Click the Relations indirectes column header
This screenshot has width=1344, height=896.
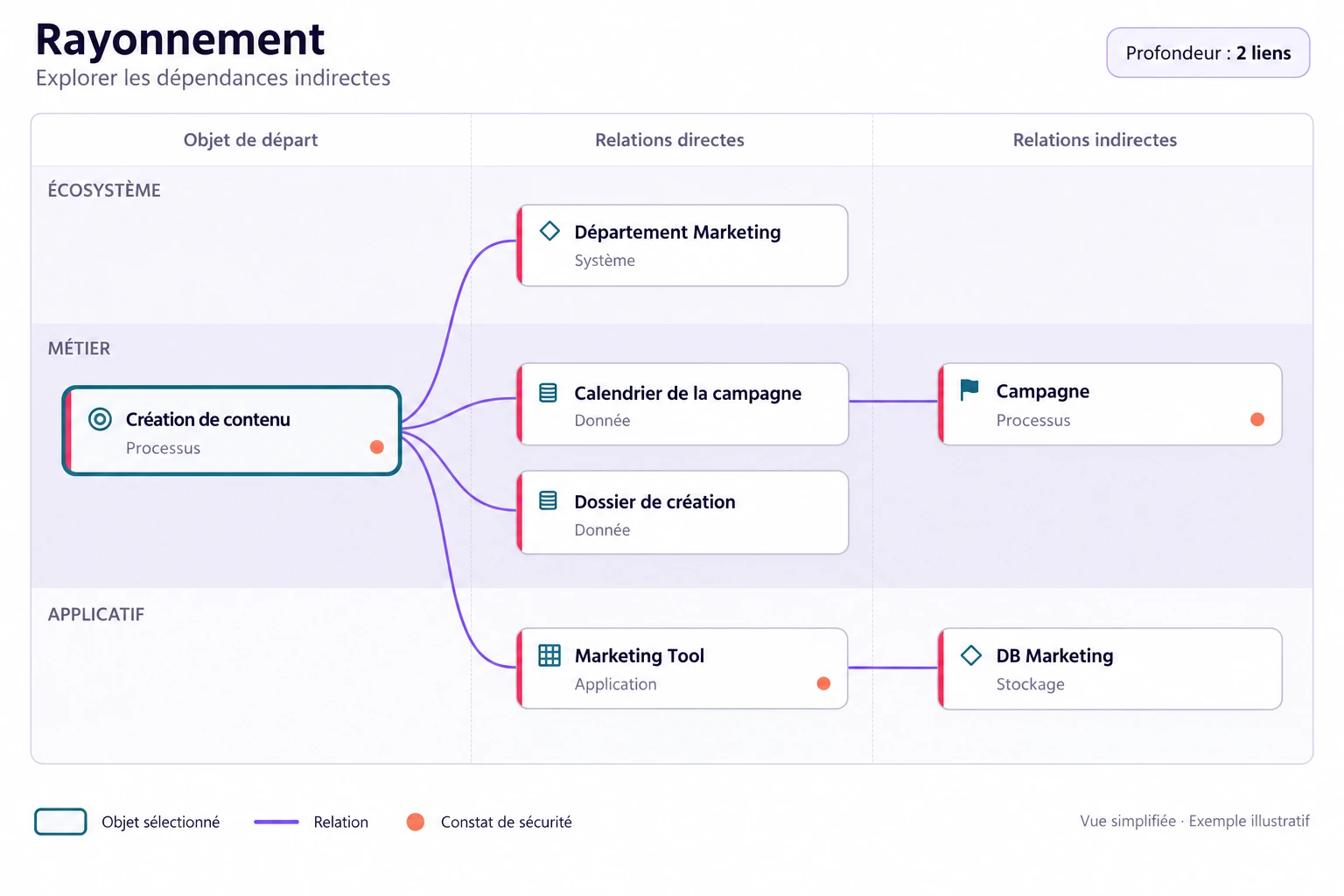1095,140
